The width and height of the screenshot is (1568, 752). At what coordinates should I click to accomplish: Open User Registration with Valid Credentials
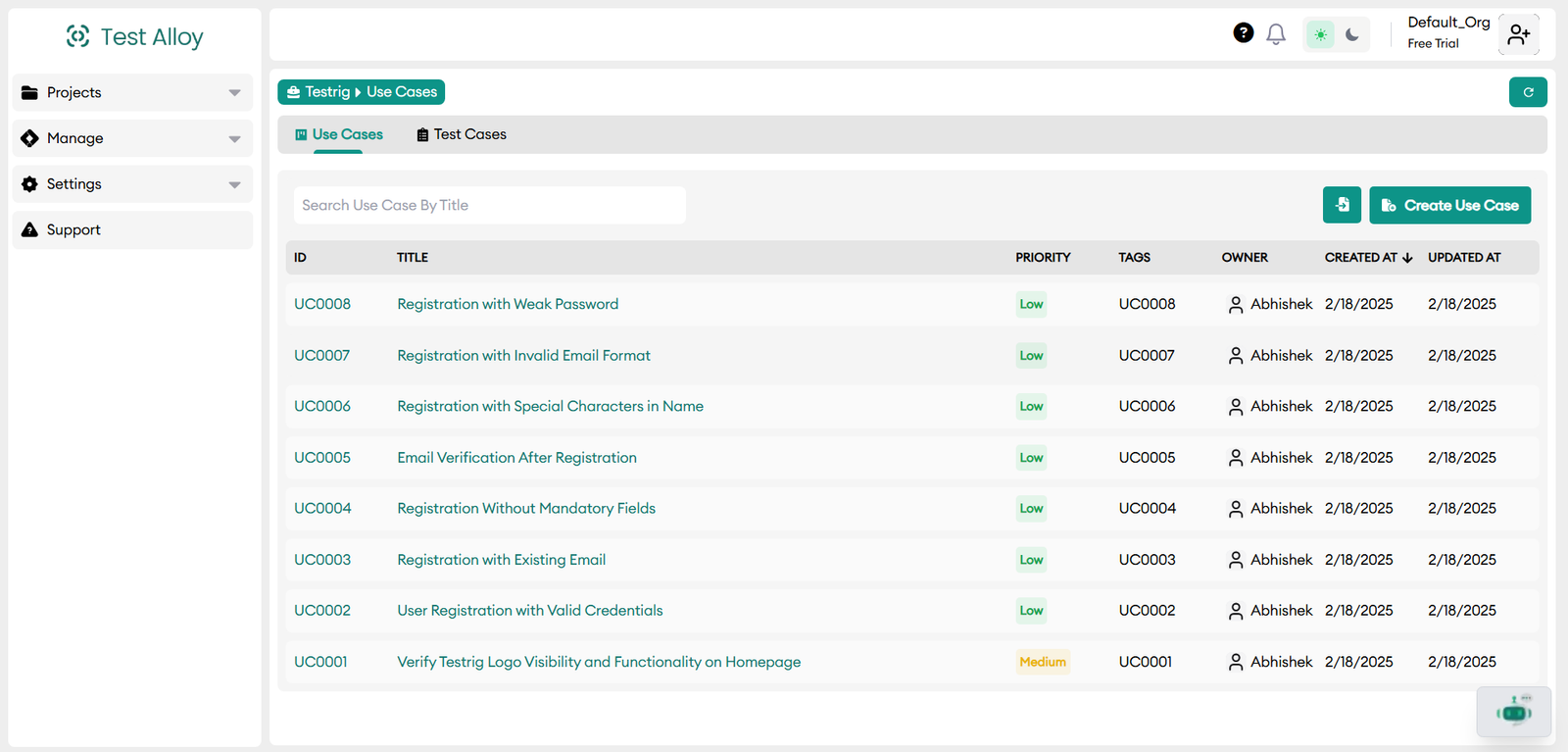point(529,610)
